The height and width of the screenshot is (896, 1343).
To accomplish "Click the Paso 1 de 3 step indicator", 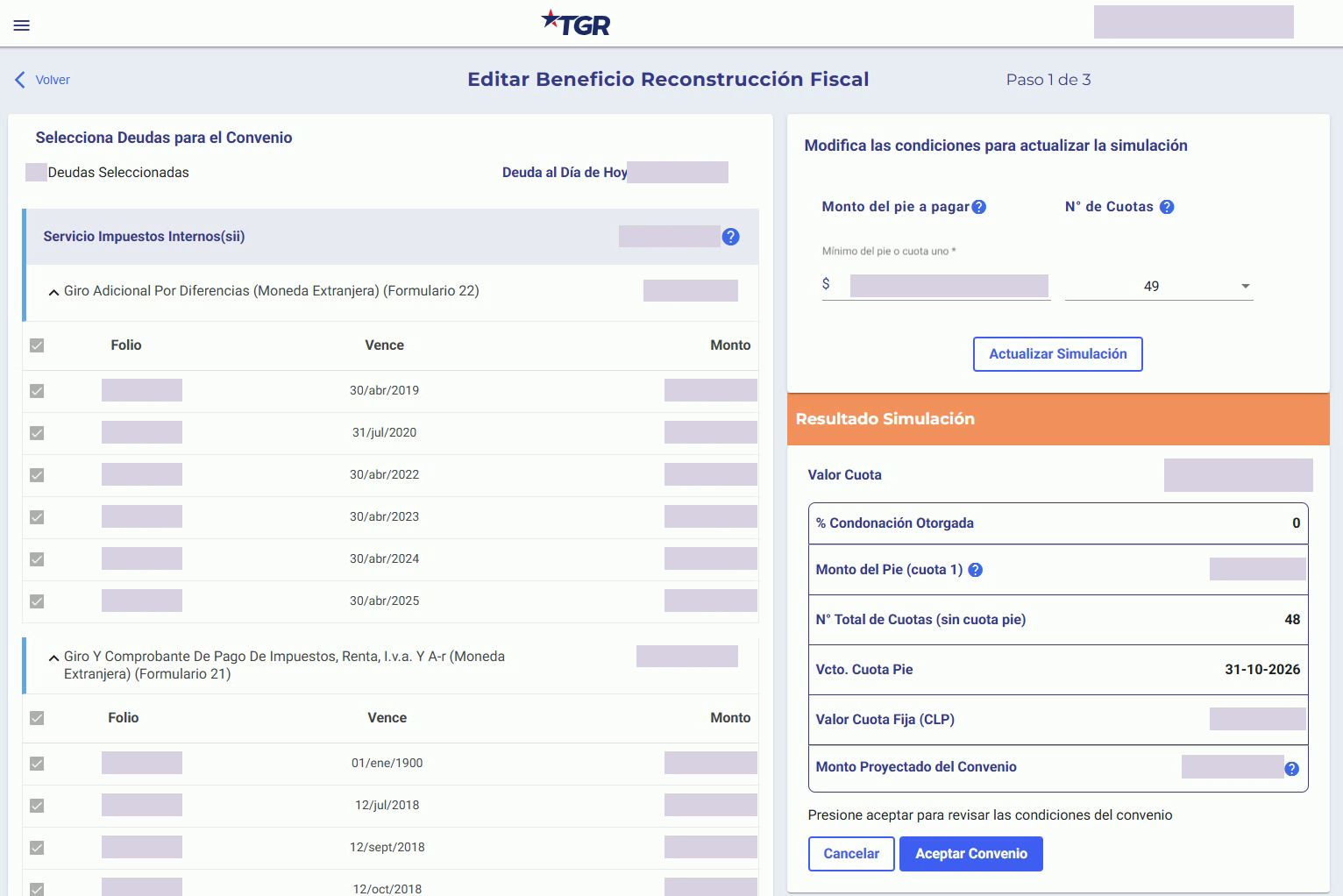I will (1048, 80).
